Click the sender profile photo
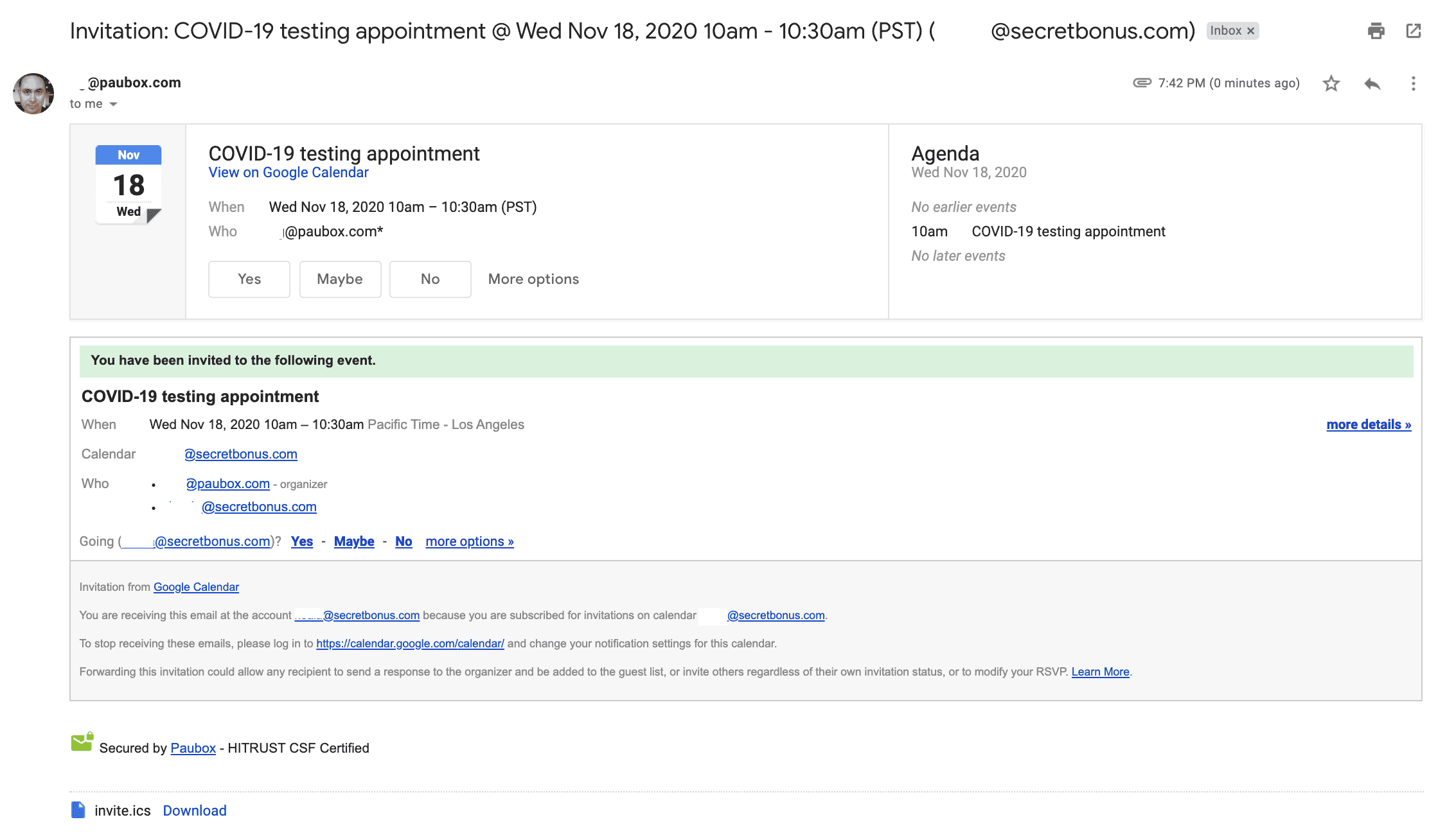This screenshot has width=1438, height=840. click(33, 94)
